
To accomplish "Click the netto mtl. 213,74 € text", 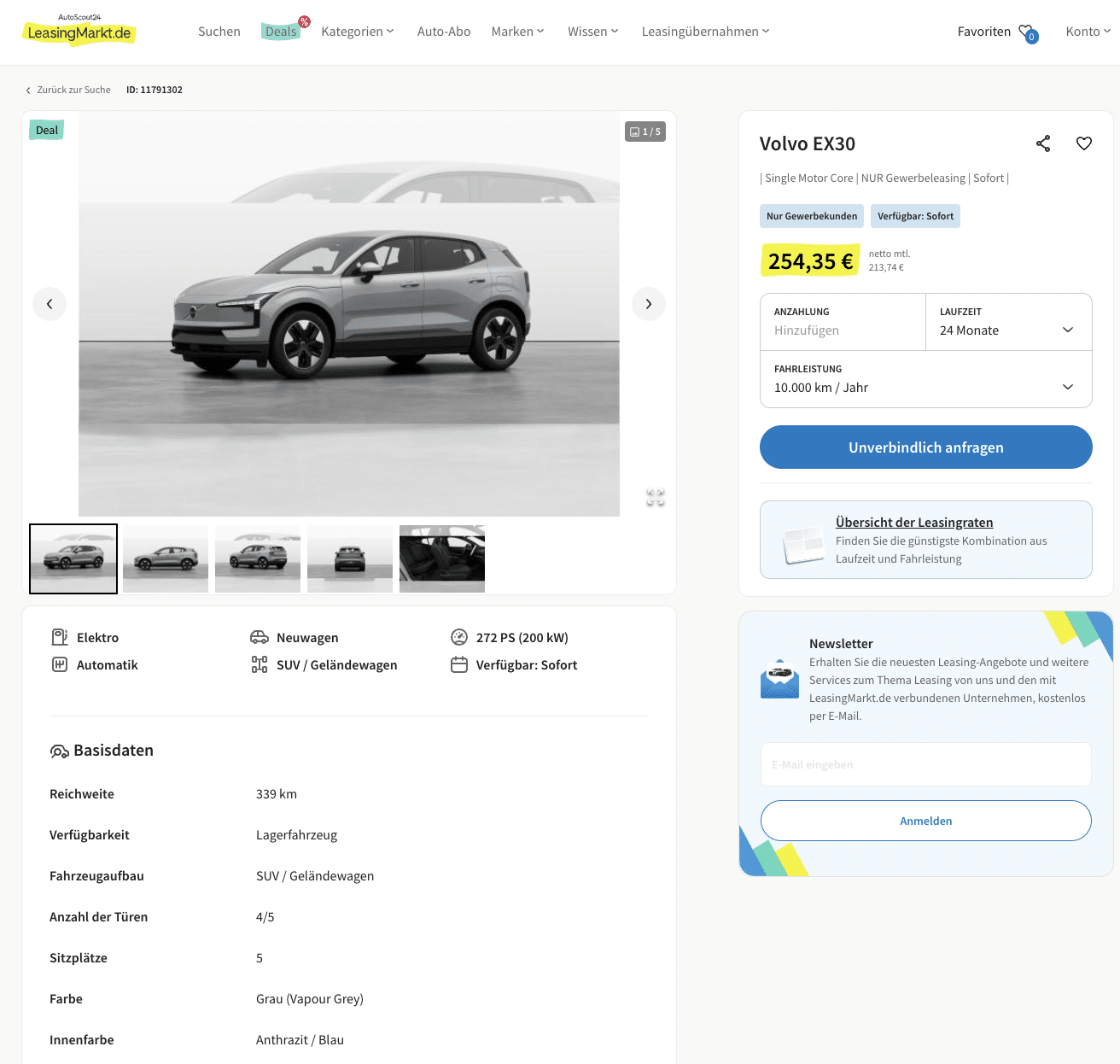I will coord(890,260).
